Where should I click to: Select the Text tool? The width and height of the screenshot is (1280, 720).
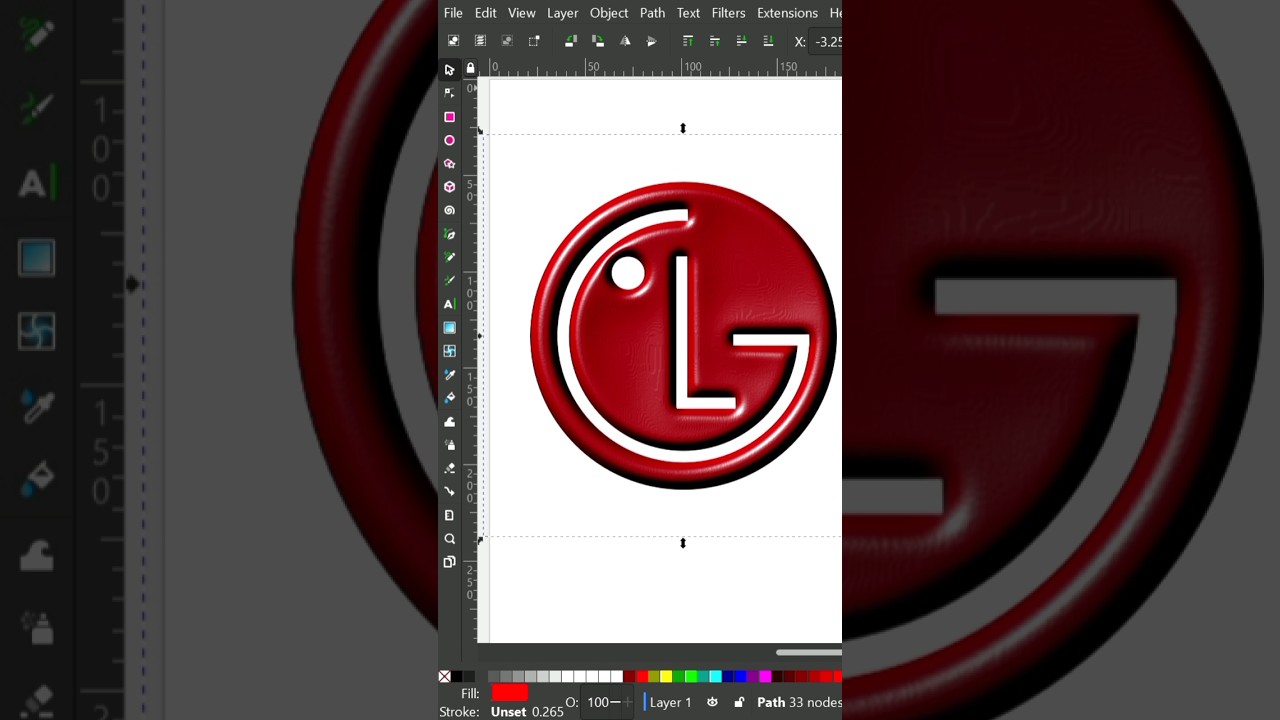point(449,304)
